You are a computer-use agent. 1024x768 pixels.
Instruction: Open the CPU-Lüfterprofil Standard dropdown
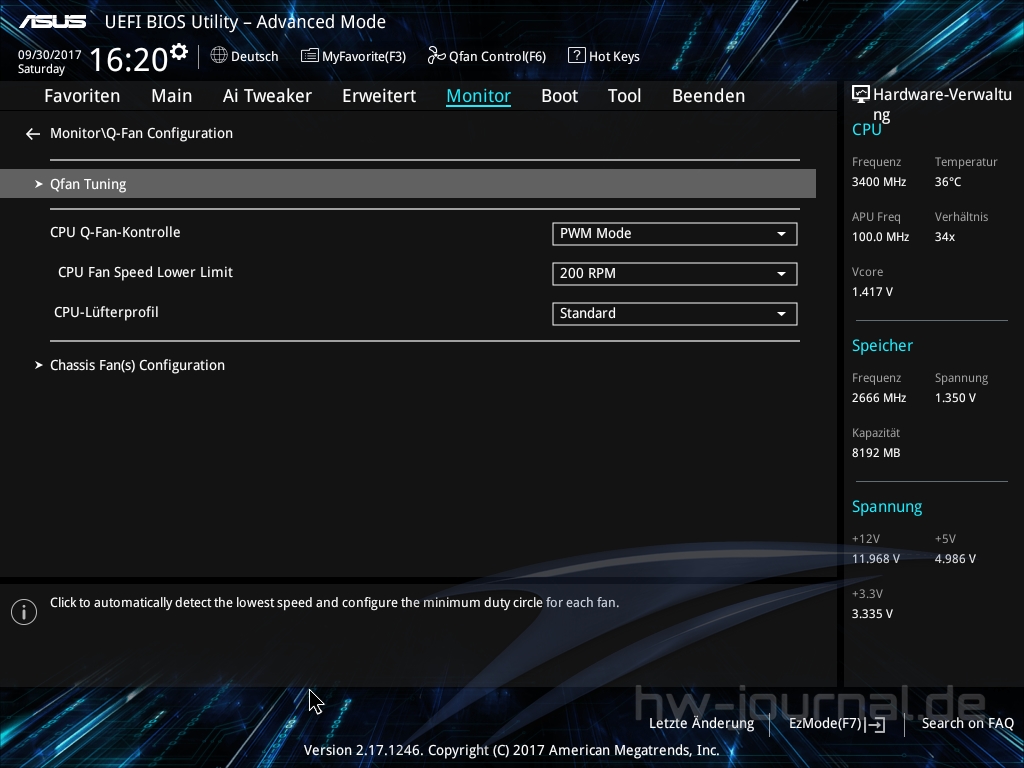(675, 313)
